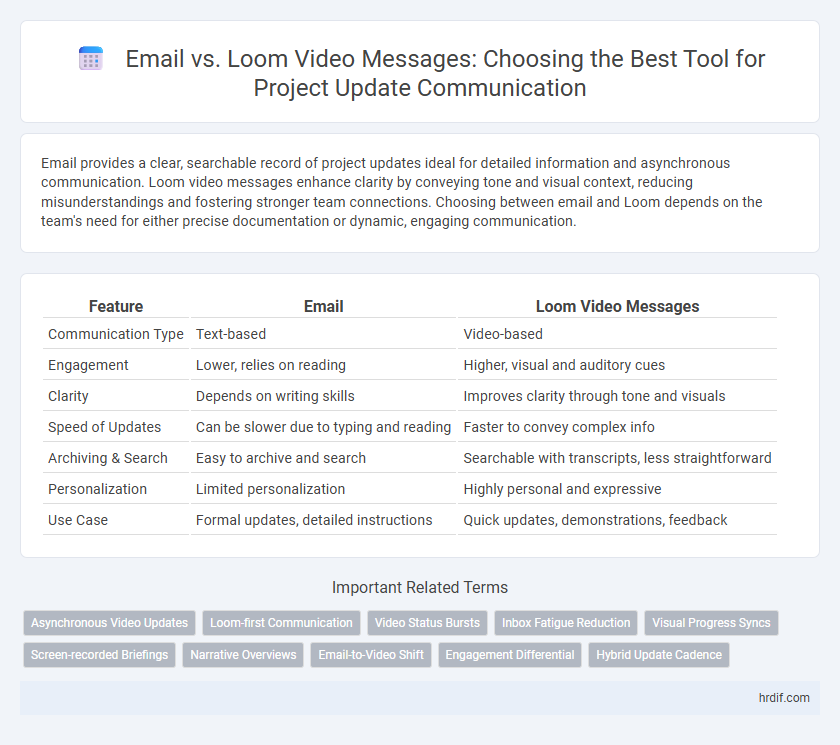Open the Loom-first Communication tag

click(x=281, y=623)
